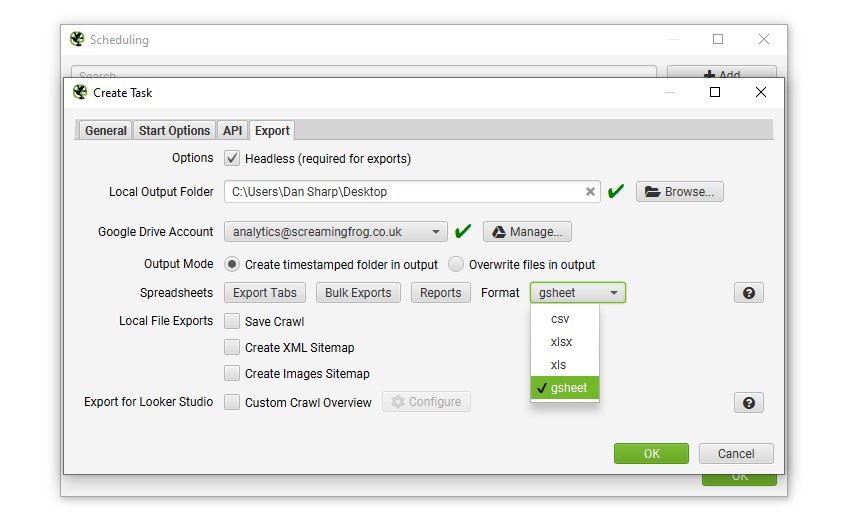The image size is (850, 518).
Task: Collapse the Format gsheet dropdown
Action: point(578,293)
